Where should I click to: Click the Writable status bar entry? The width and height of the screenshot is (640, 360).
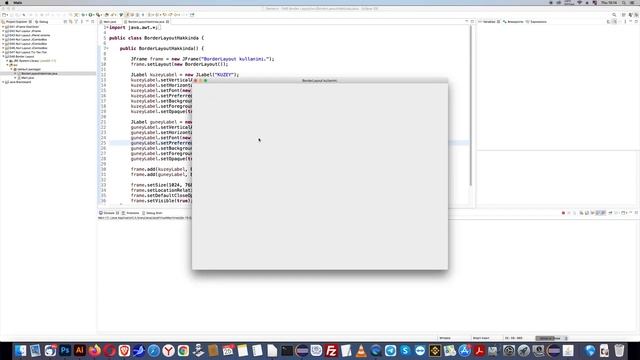(x=445, y=338)
